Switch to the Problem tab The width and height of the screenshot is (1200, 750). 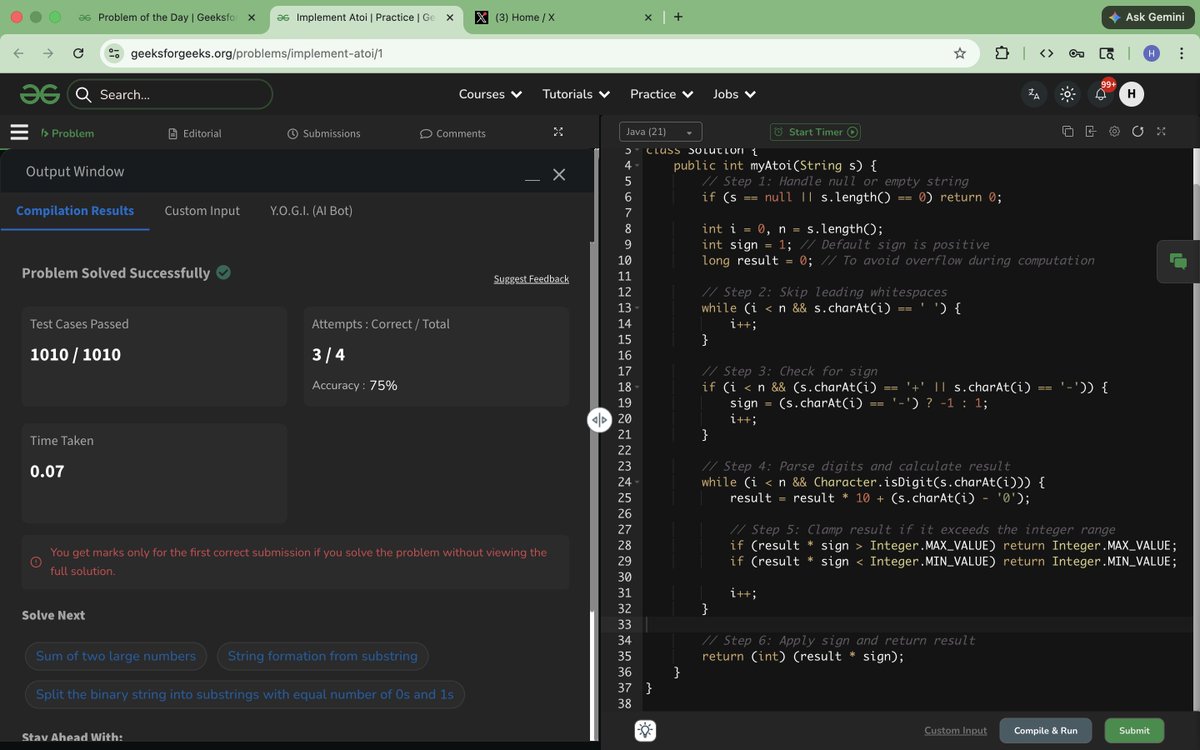pyautogui.click(x=67, y=133)
